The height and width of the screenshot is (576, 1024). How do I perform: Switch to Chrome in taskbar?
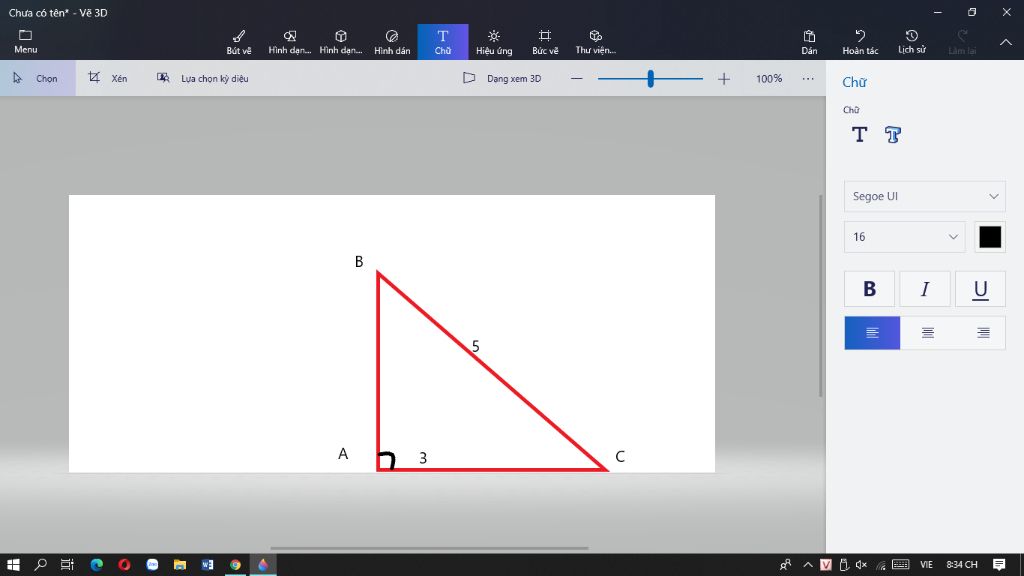(x=235, y=564)
